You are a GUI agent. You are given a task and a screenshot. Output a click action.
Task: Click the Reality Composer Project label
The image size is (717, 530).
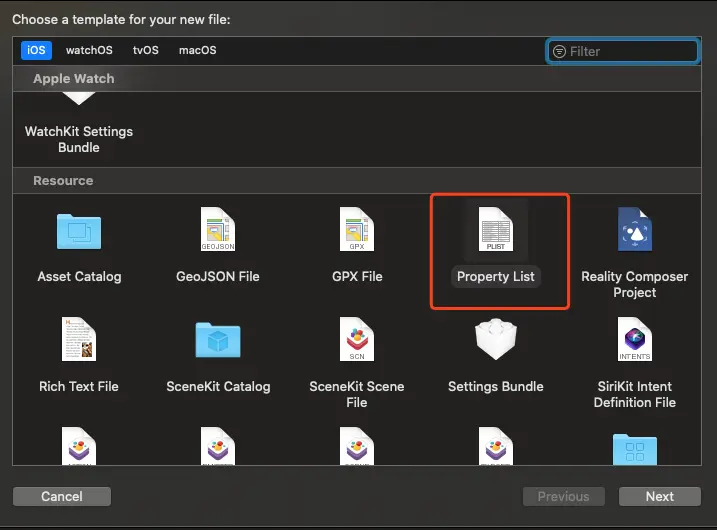[x=635, y=284]
